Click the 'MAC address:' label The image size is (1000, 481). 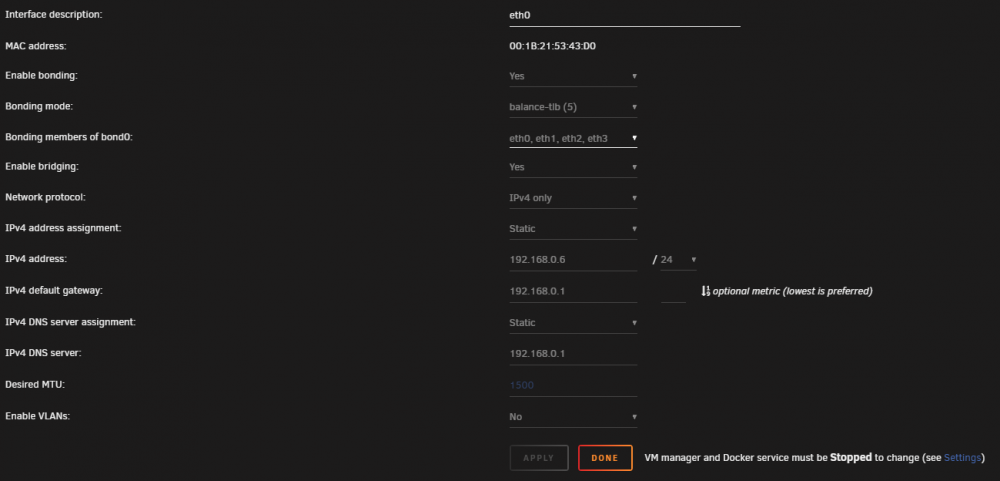point(36,46)
